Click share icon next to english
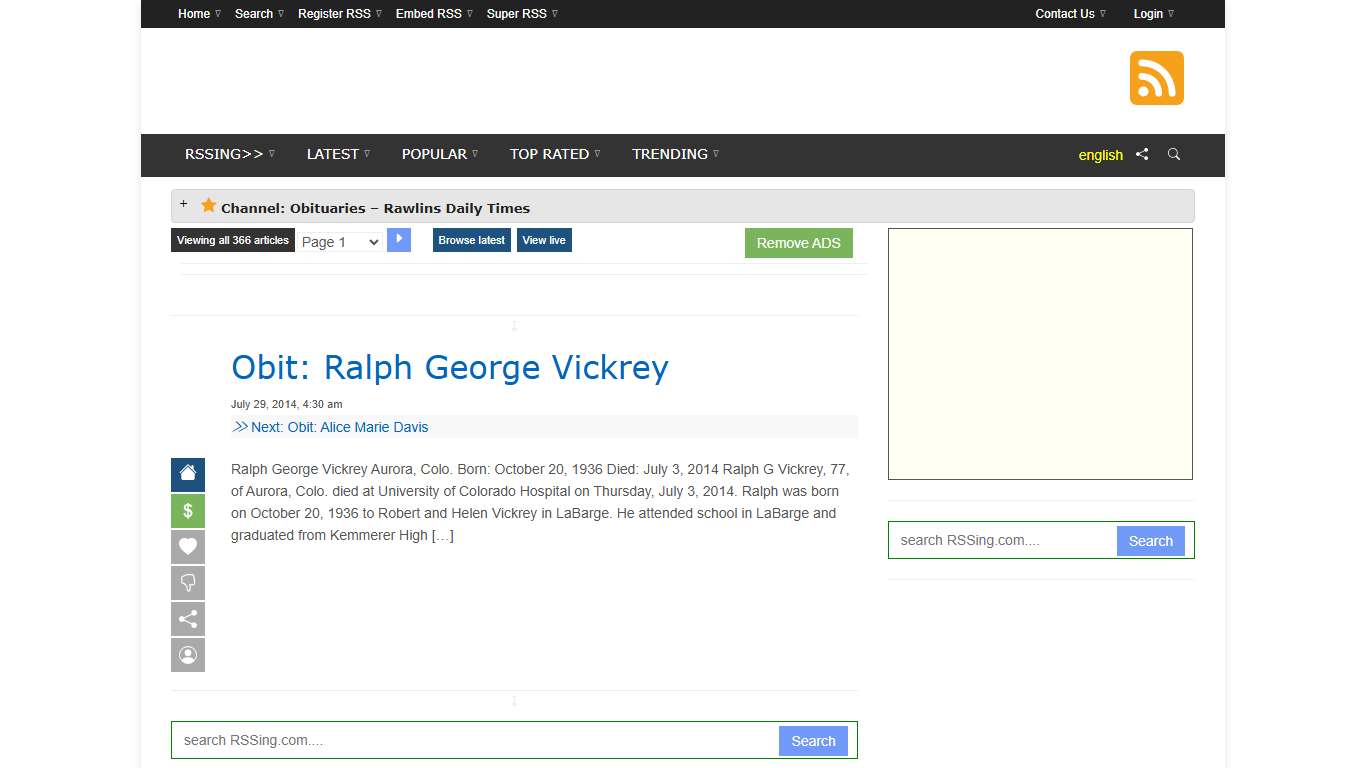Screen dimensions: 1366x768 pyautogui.click(x=1142, y=155)
